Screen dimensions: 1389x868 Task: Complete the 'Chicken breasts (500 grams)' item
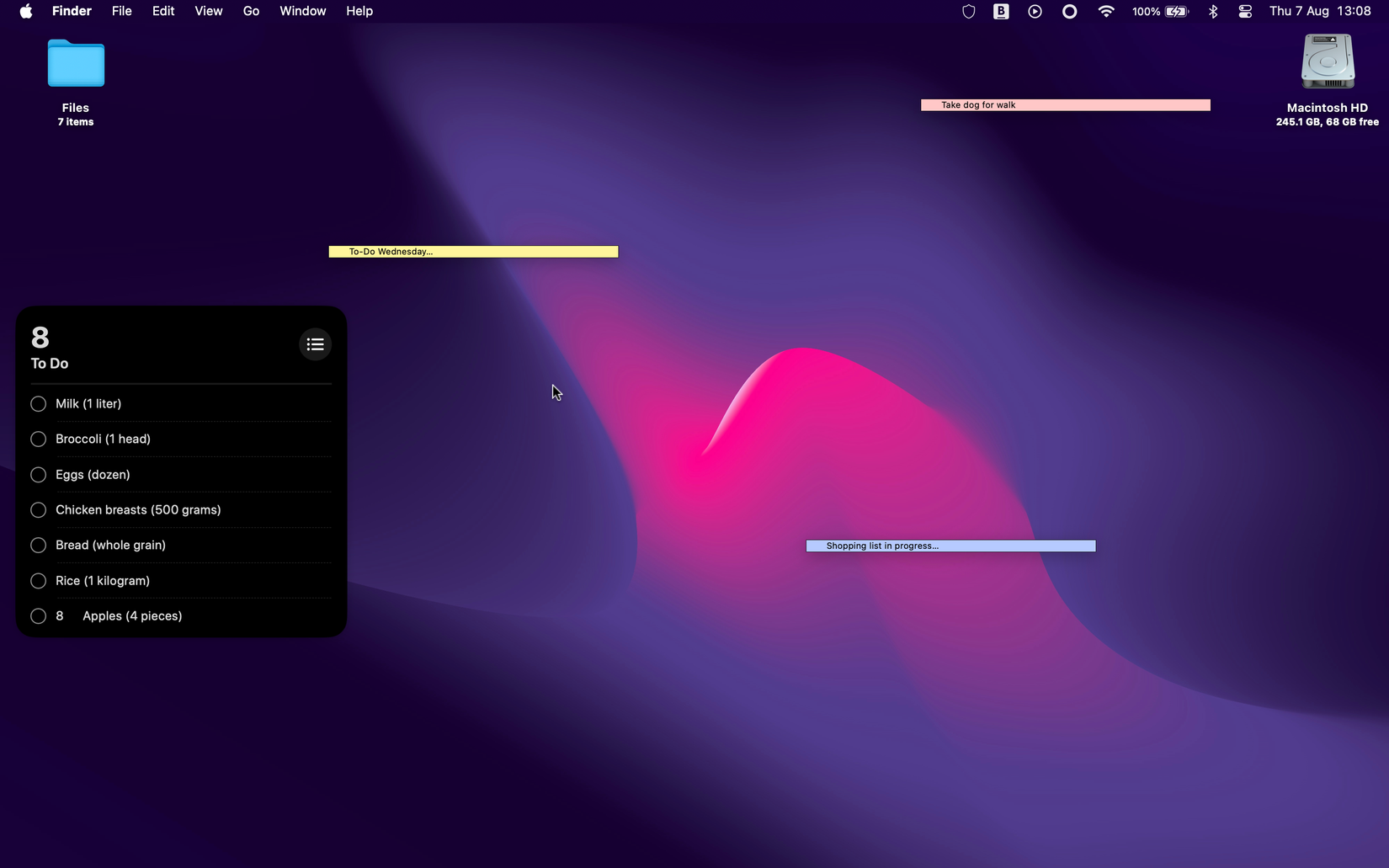click(38, 509)
